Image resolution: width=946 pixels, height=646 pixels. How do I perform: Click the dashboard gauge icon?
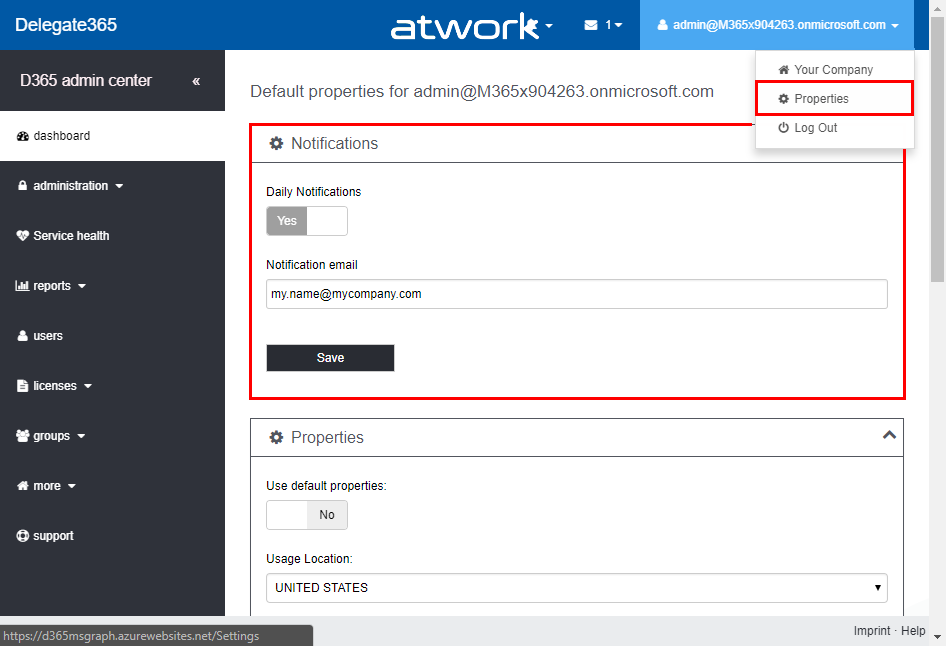[23, 136]
